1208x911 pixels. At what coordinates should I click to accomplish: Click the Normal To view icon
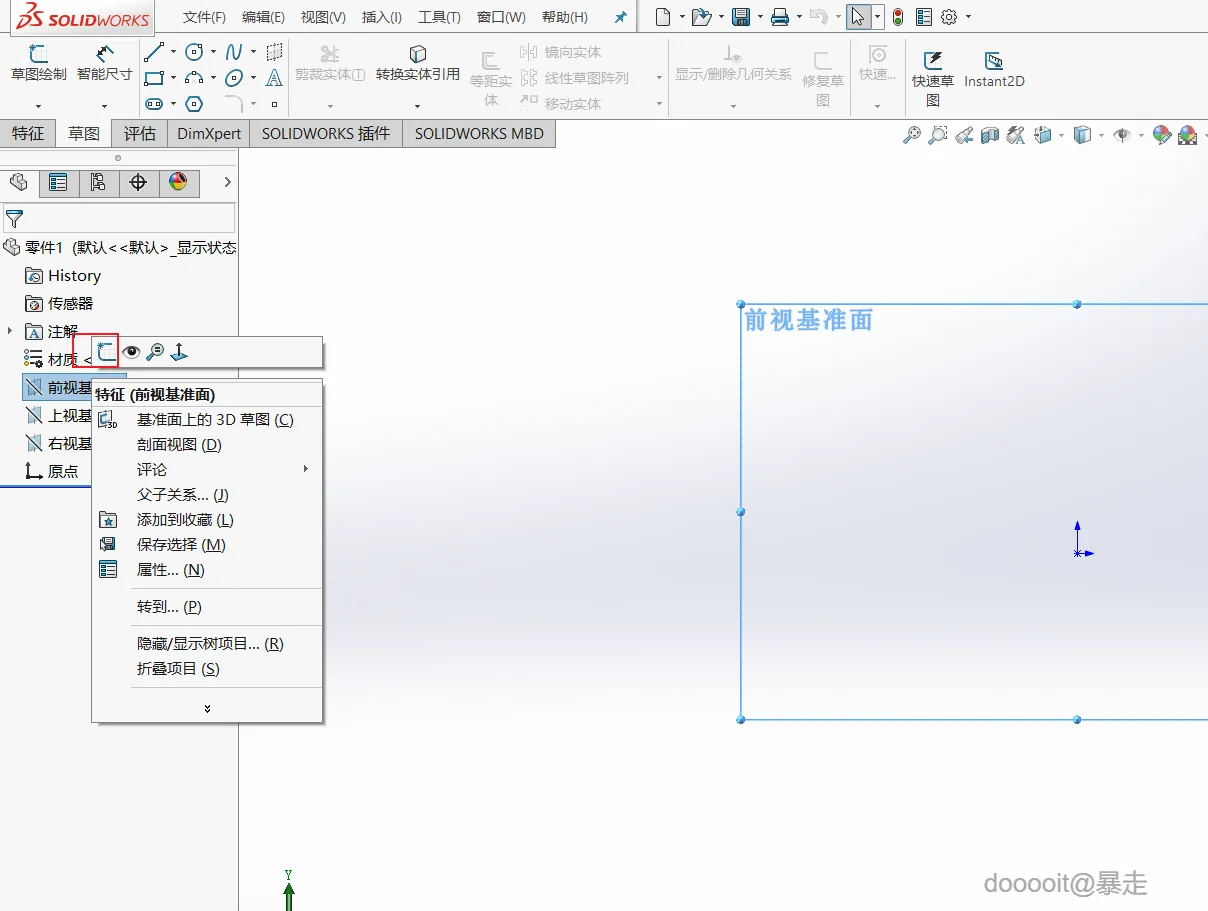[179, 352]
